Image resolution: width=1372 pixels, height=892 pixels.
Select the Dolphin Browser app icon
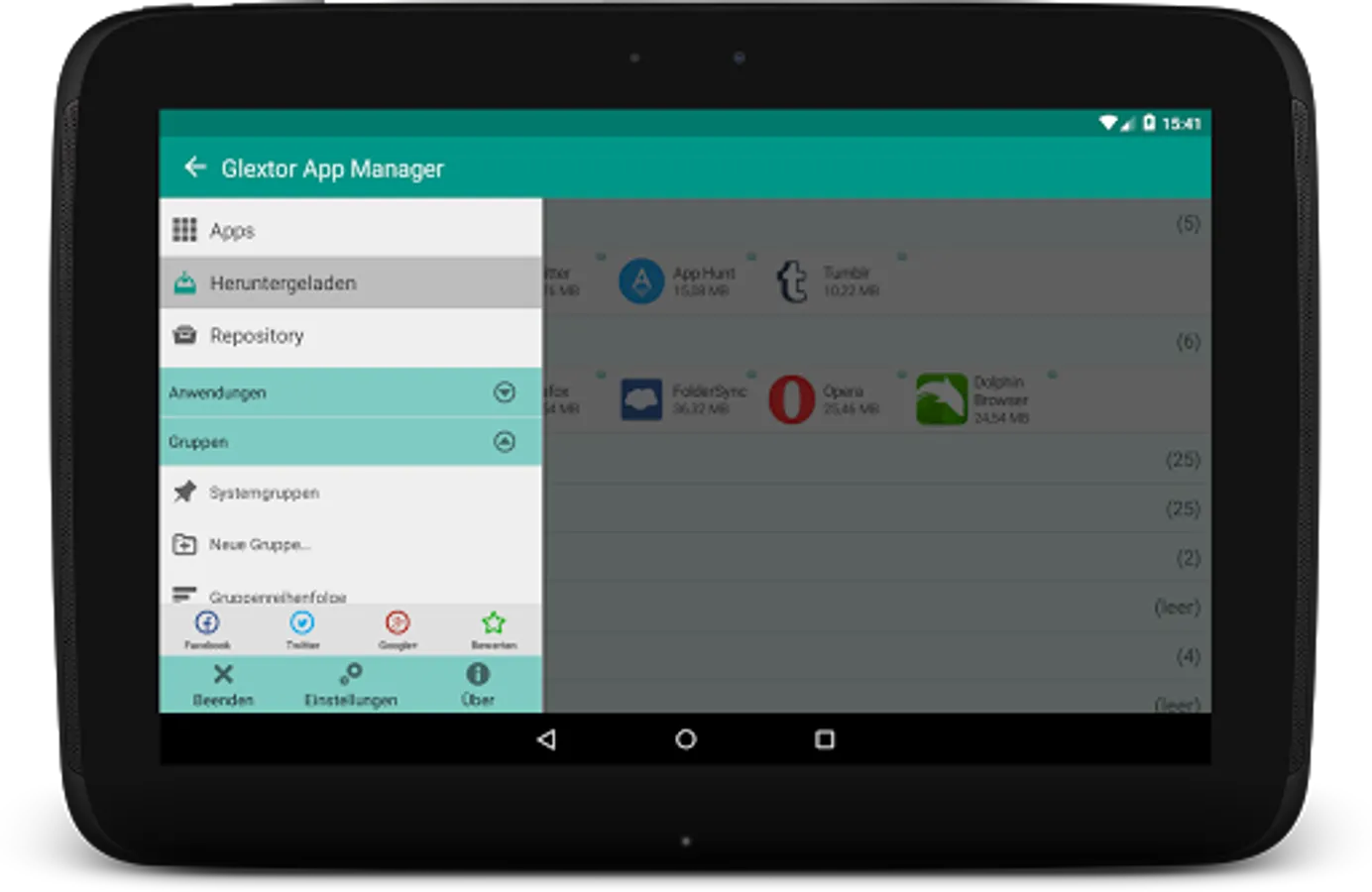coord(942,399)
